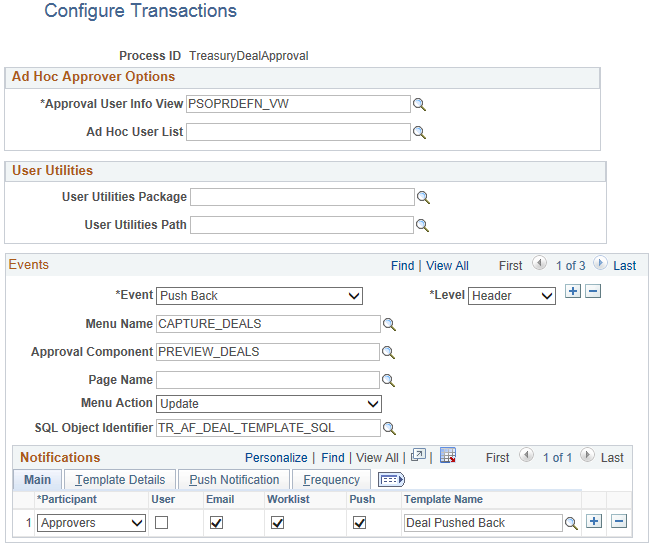Open the Menu Action dropdown
The height and width of the screenshot is (550, 655).
269,404
